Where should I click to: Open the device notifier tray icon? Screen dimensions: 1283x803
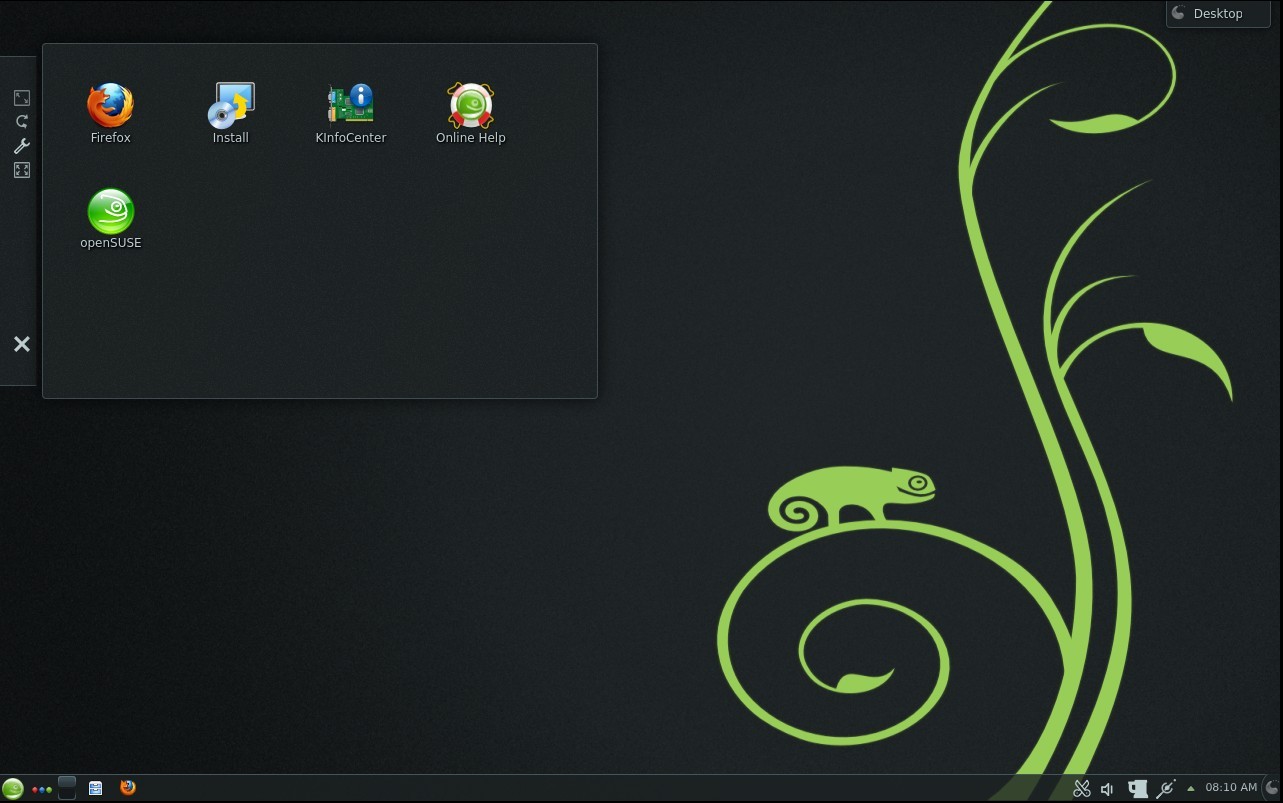1137,789
